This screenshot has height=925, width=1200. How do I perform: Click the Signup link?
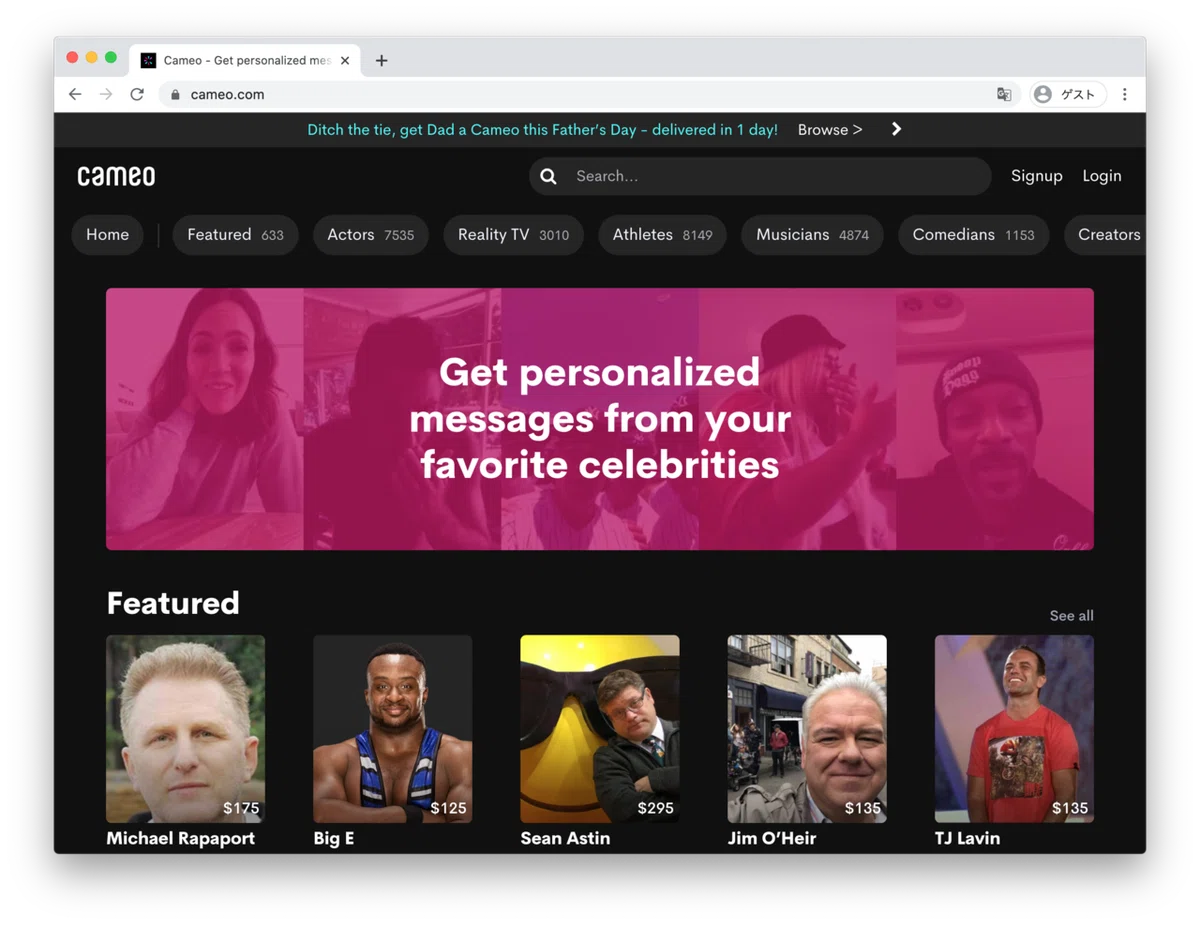click(x=1036, y=176)
